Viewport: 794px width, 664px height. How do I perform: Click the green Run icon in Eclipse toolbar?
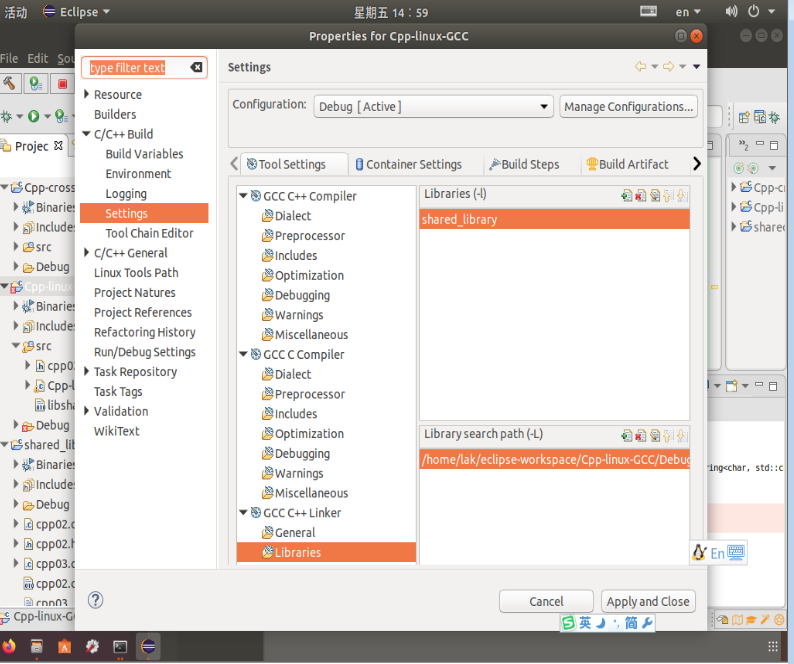(x=33, y=116)
